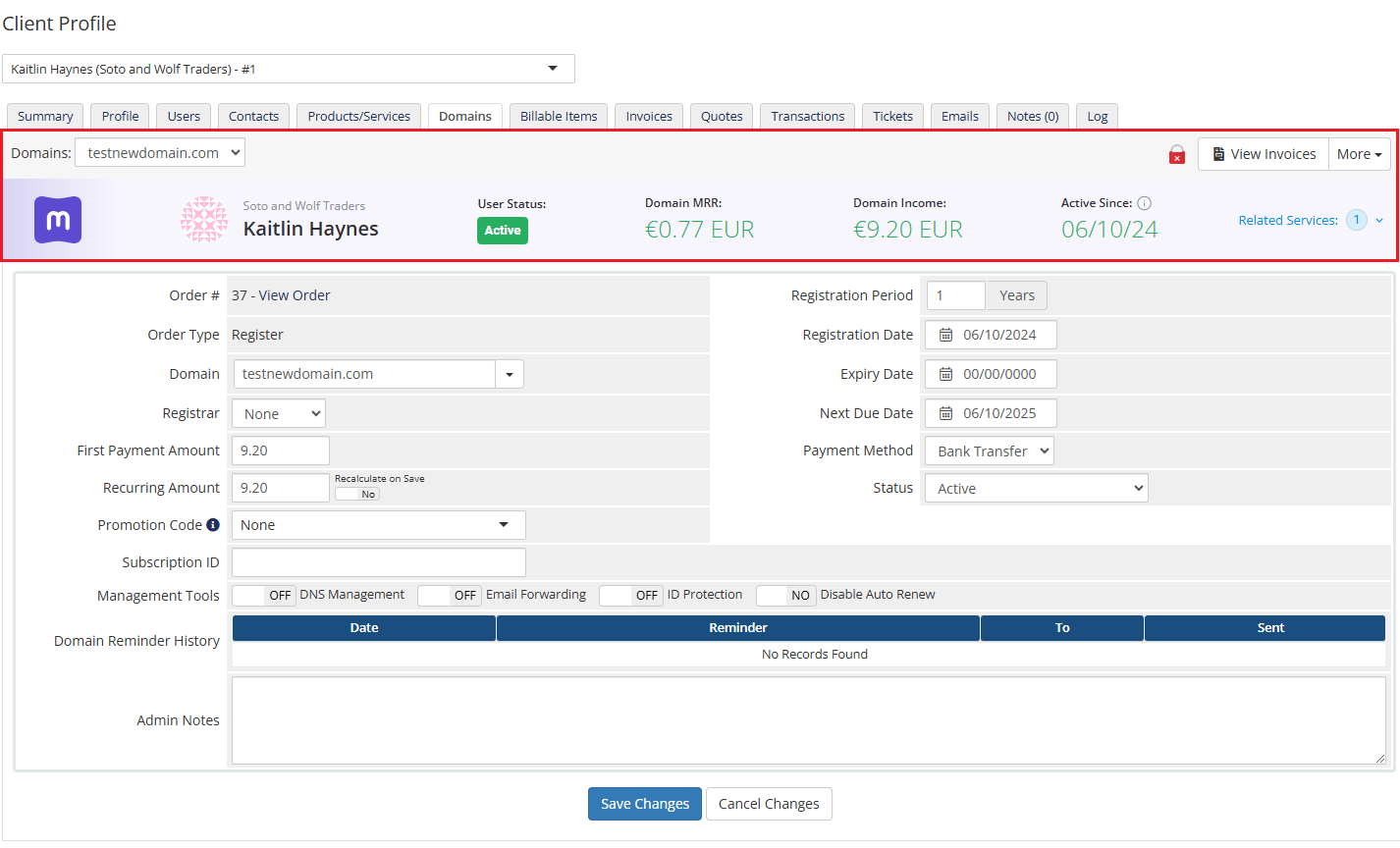Screen dimensions: 1400x848
Task: Open the Registration Date calendar icon
Action: click(x=945, y=335)
